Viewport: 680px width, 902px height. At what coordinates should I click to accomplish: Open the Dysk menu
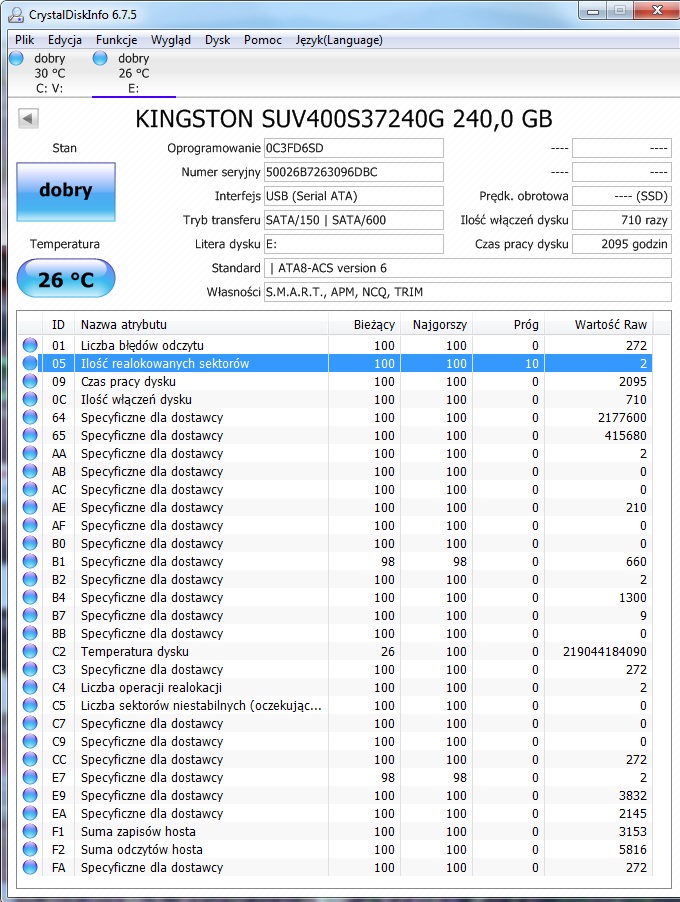coord(217,40)
